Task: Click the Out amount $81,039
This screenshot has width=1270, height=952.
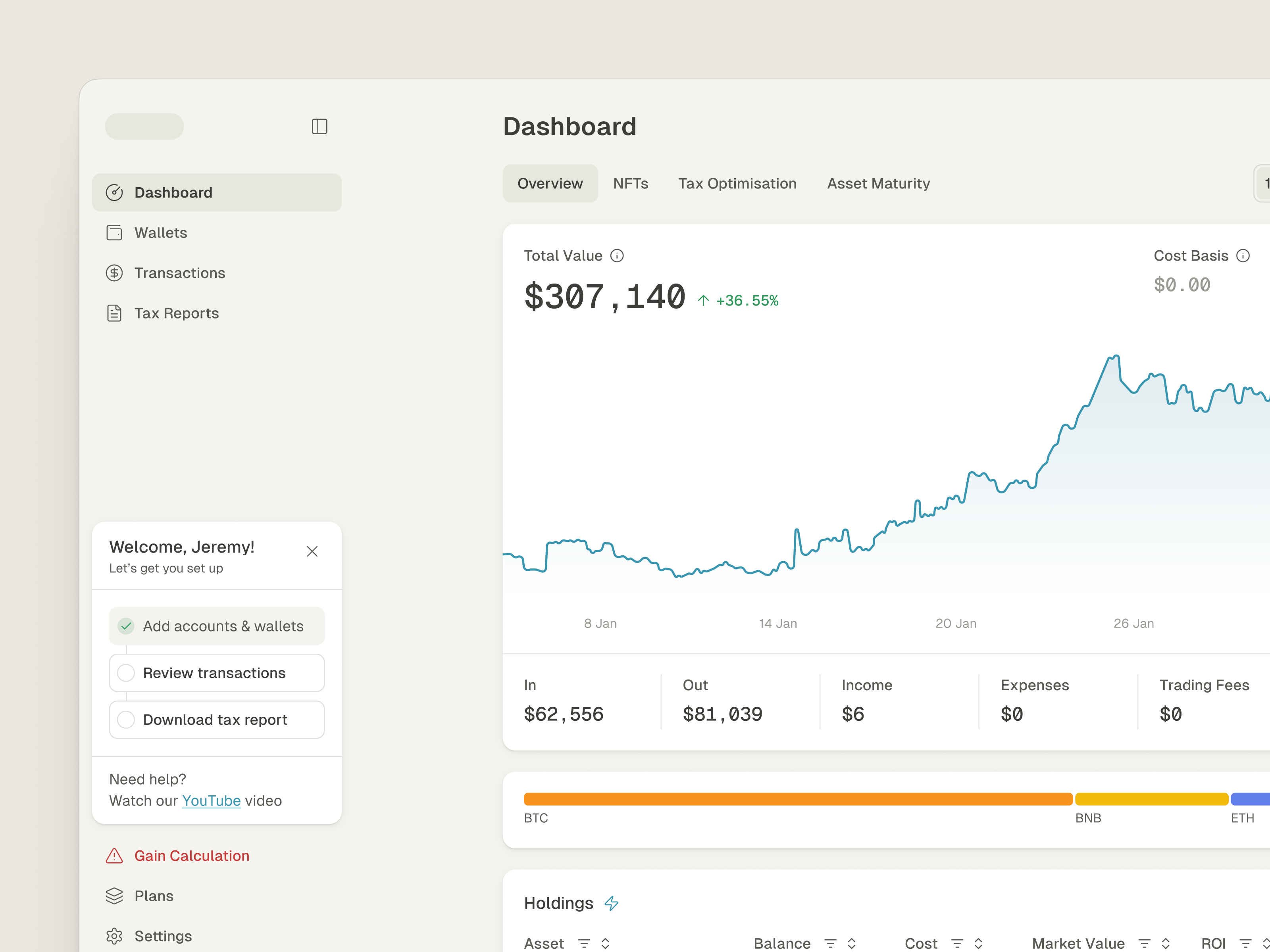Action: pos(722,714)
